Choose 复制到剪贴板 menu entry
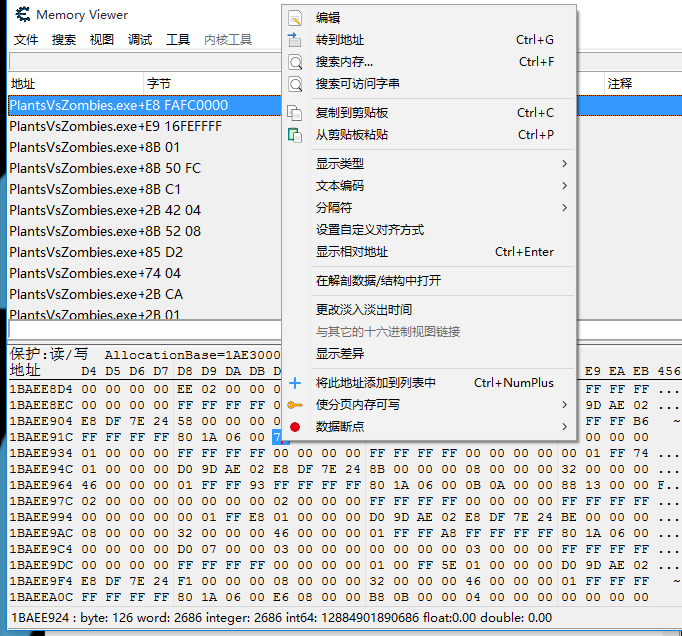The image size is (682, 636). pyautogui.click(x=352, y=113)
